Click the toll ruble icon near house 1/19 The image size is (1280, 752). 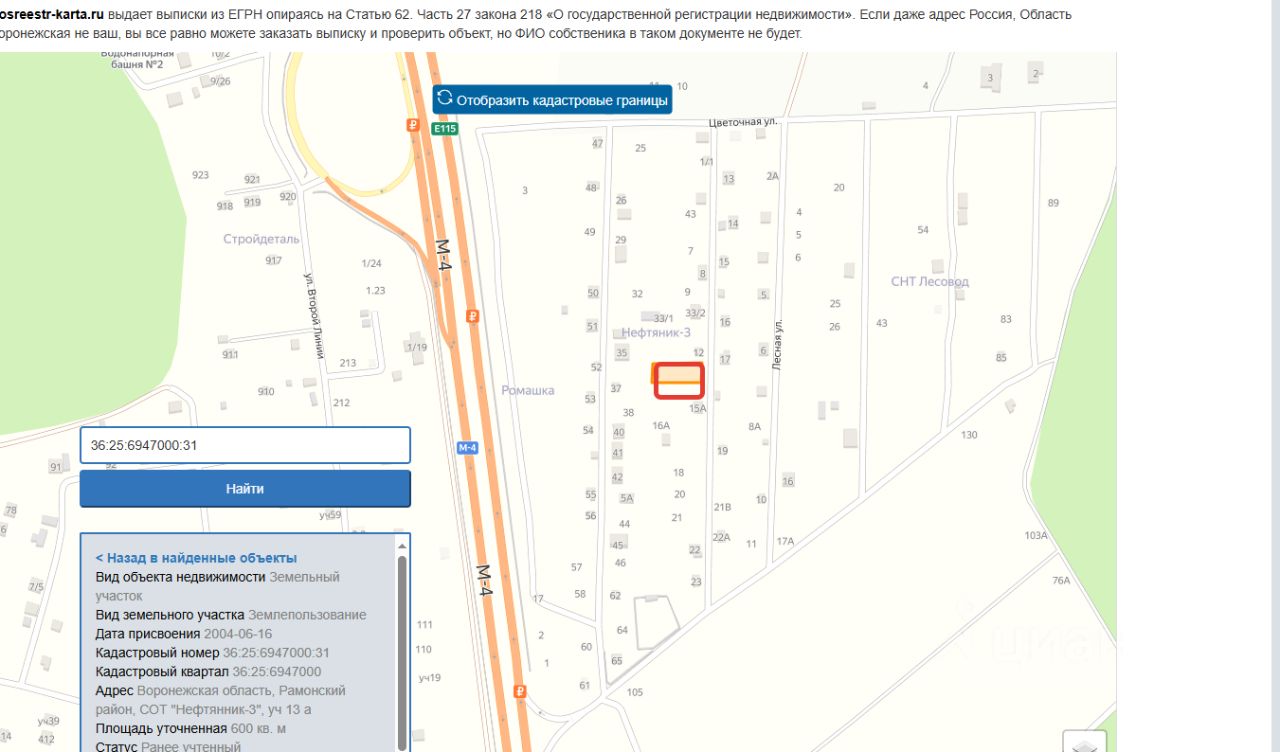click(x=472, y=316)
